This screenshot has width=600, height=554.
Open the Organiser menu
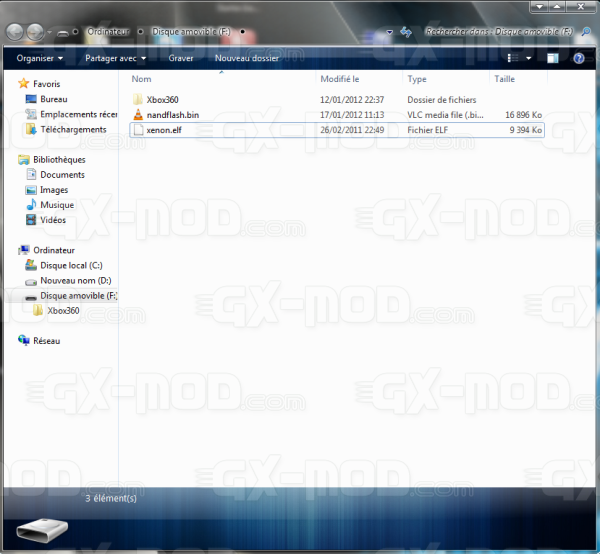coord(40,58)
